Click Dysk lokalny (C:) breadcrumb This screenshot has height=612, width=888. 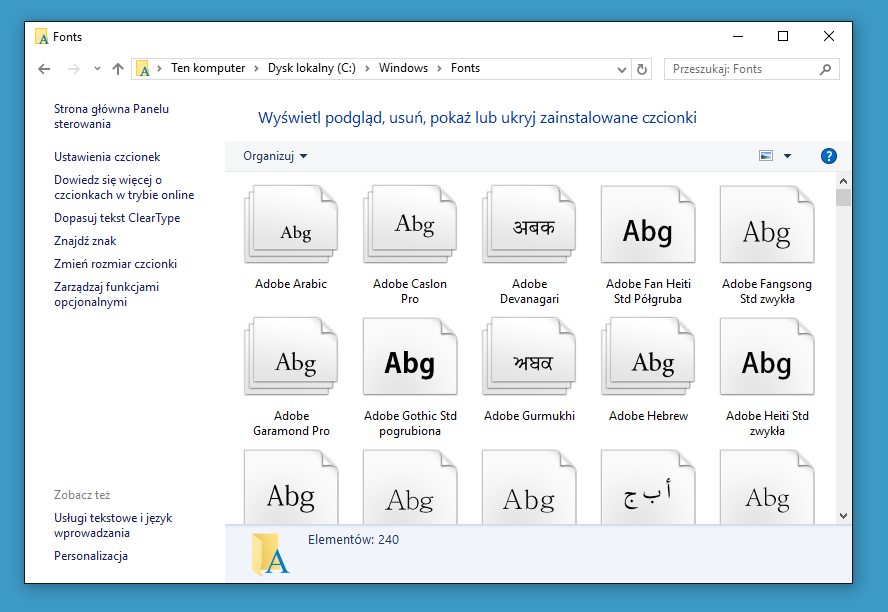coord(311,69)
